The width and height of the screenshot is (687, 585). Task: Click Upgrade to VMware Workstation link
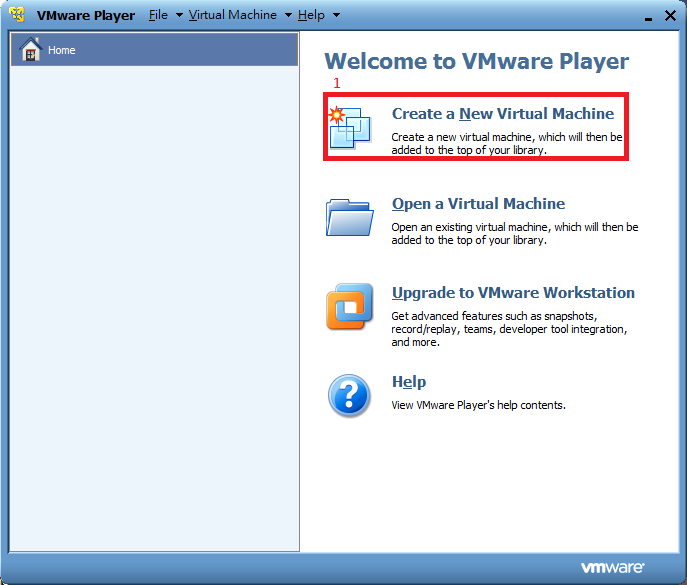(513, 293)
